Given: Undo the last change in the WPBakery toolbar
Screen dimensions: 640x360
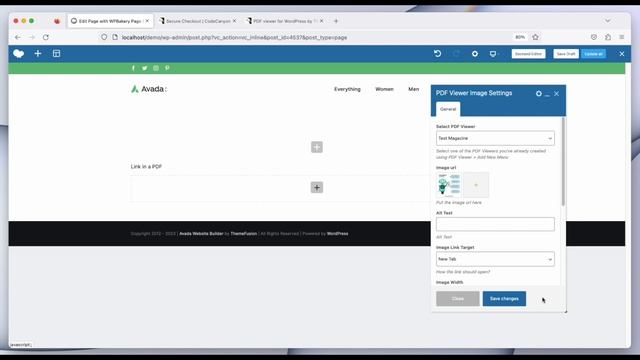Looking at the screenshot, I should pyautogui.click(x=438, y=53).
